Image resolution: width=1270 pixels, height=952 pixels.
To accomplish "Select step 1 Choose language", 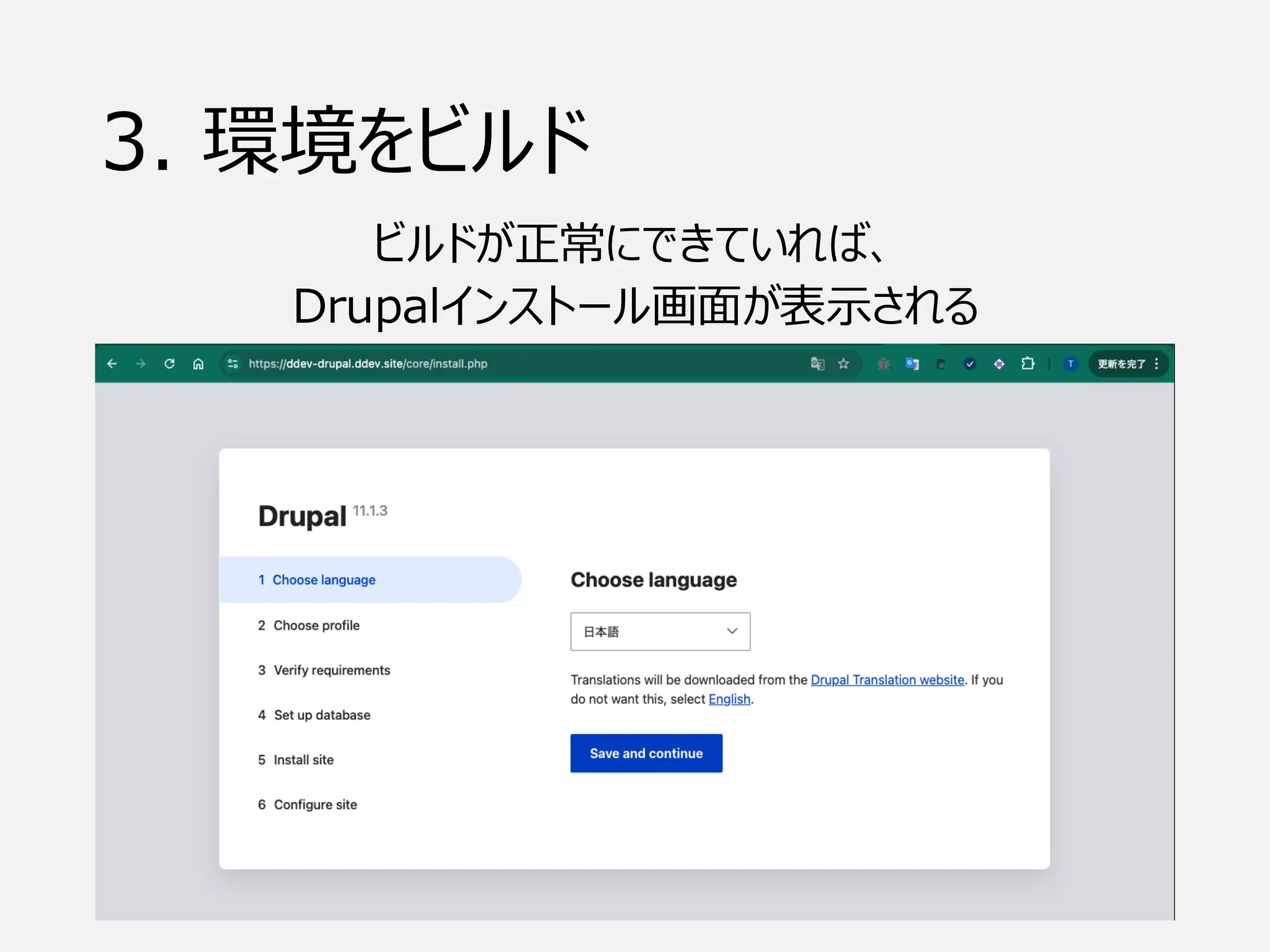I will coord(370,580).
